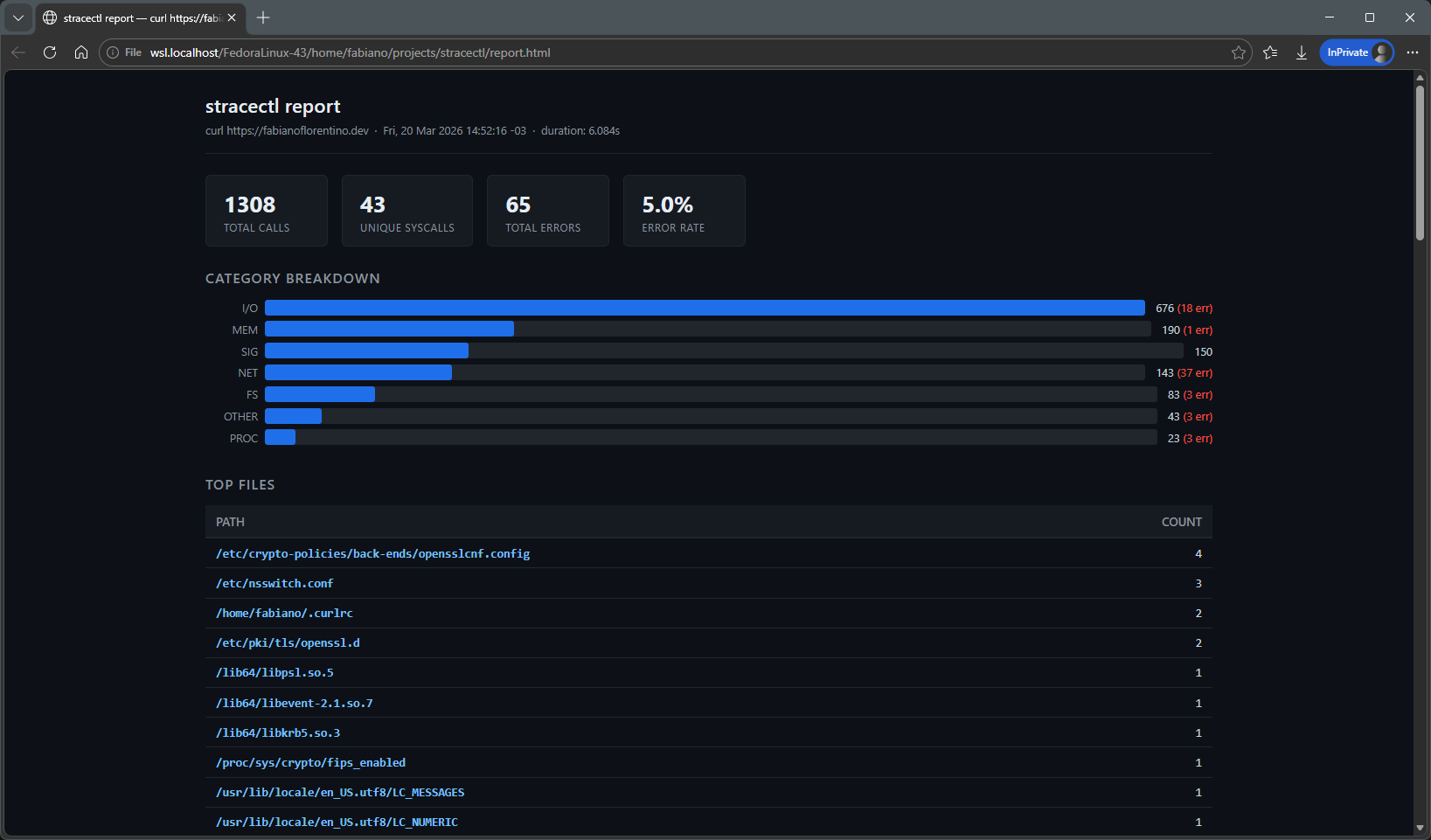Click the 1308 Total Calls stat card
Image resolution: width=1431 pixels, height=840 pixels.
[x=266, y=211]
